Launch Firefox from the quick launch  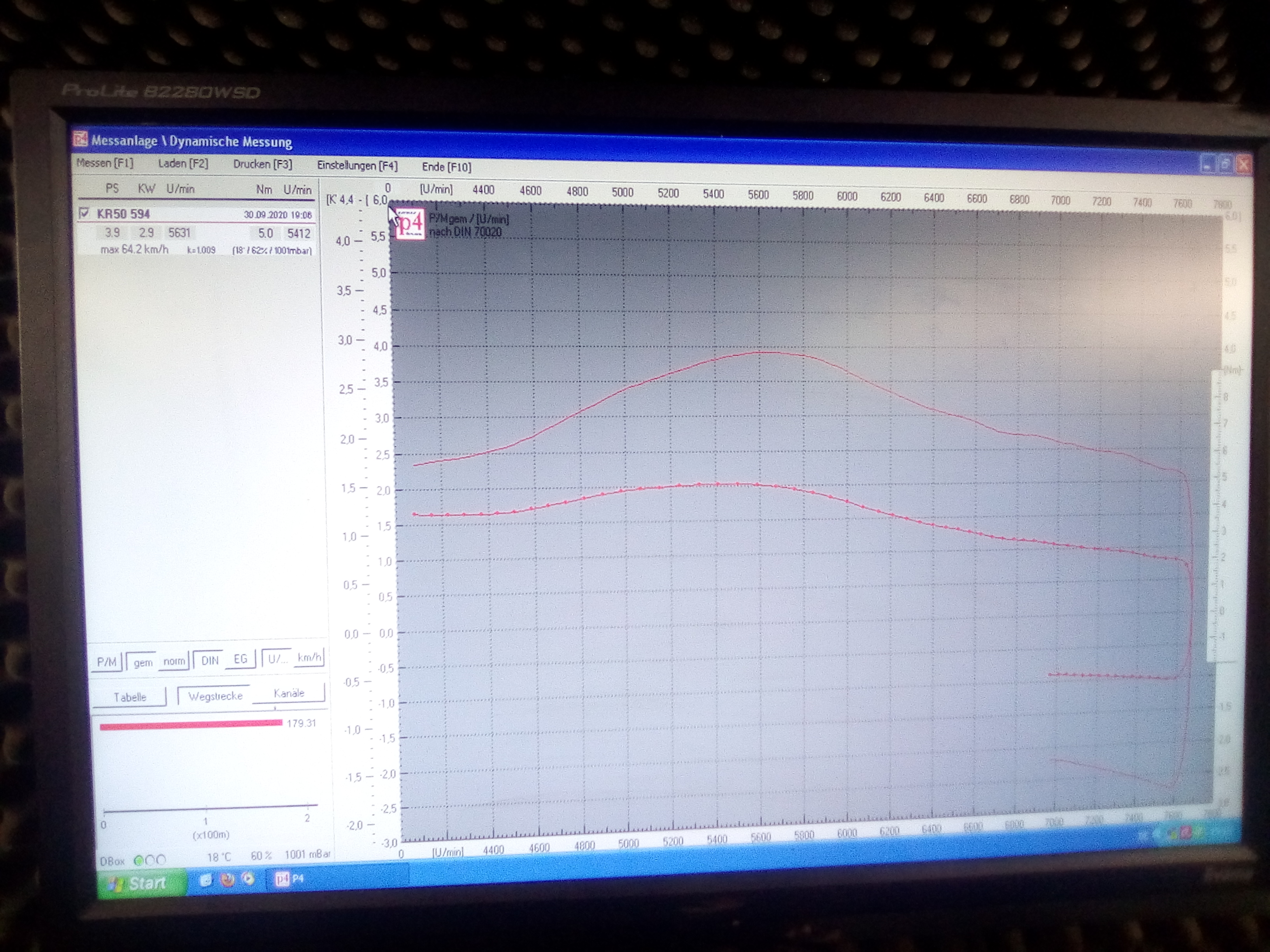[x=227, y=880]
